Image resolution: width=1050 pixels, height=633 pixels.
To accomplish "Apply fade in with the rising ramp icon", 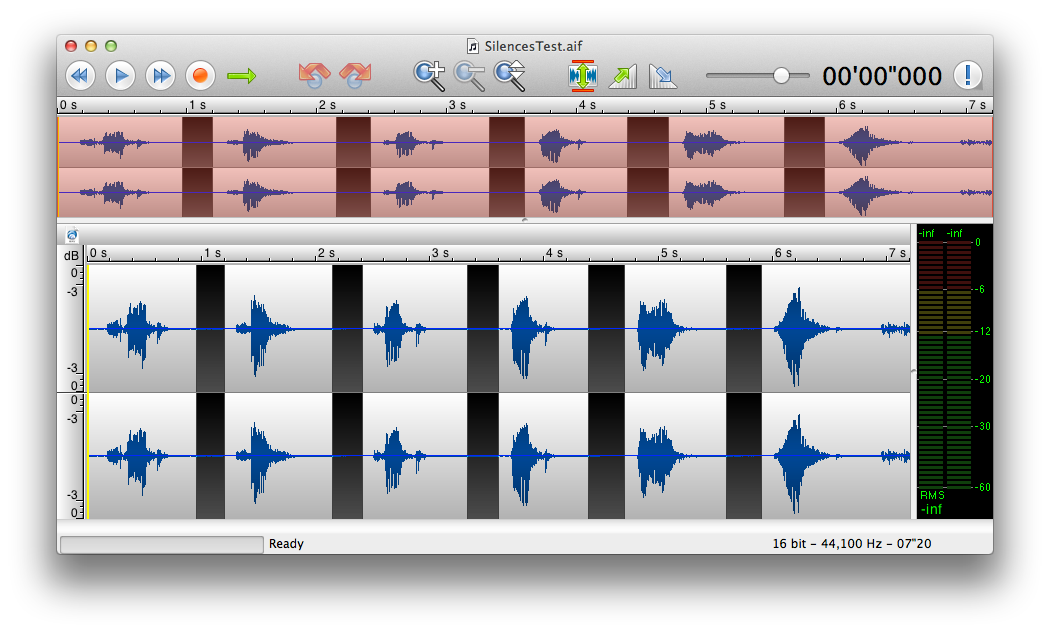I will point(623,76).
